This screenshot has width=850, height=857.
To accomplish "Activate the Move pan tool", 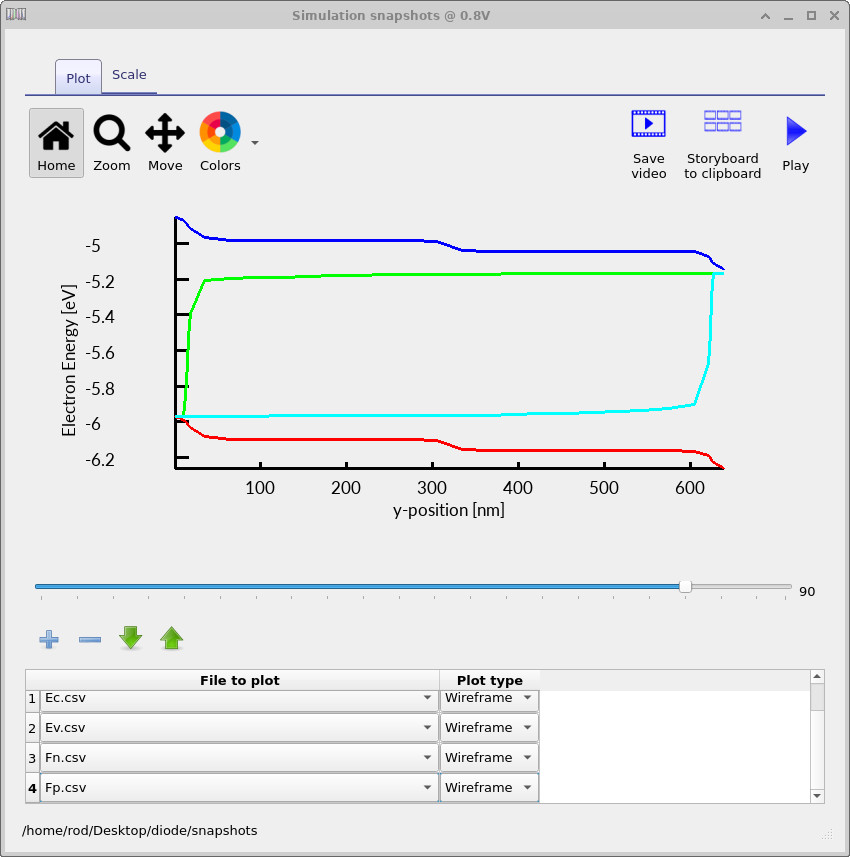I will click(165, 143).
